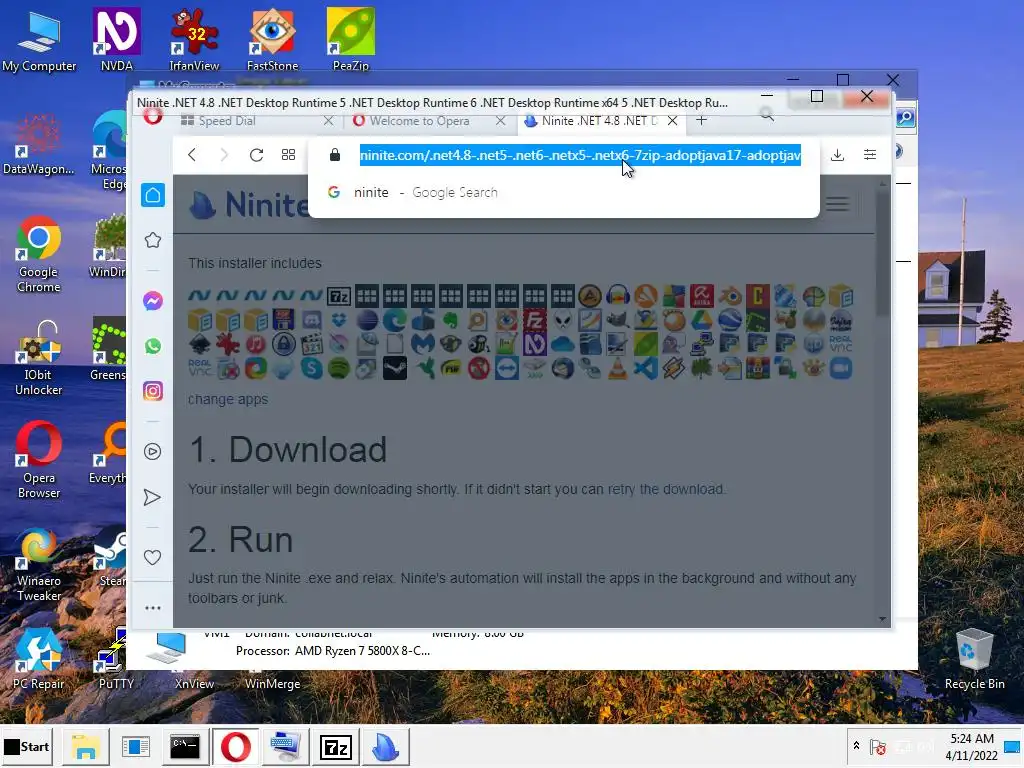Click the highlighted ninite.com address field
Viewport: 1024px width, 768px height.
tap(580, 155)
